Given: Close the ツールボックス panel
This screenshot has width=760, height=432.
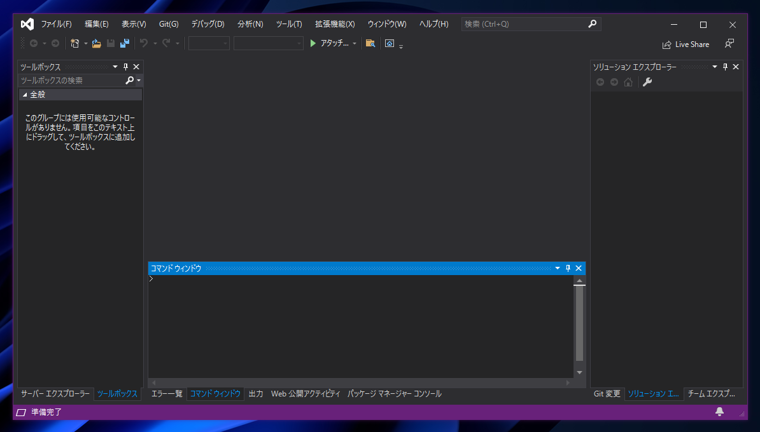Looking at the screenshot, I should pos(136,66).
